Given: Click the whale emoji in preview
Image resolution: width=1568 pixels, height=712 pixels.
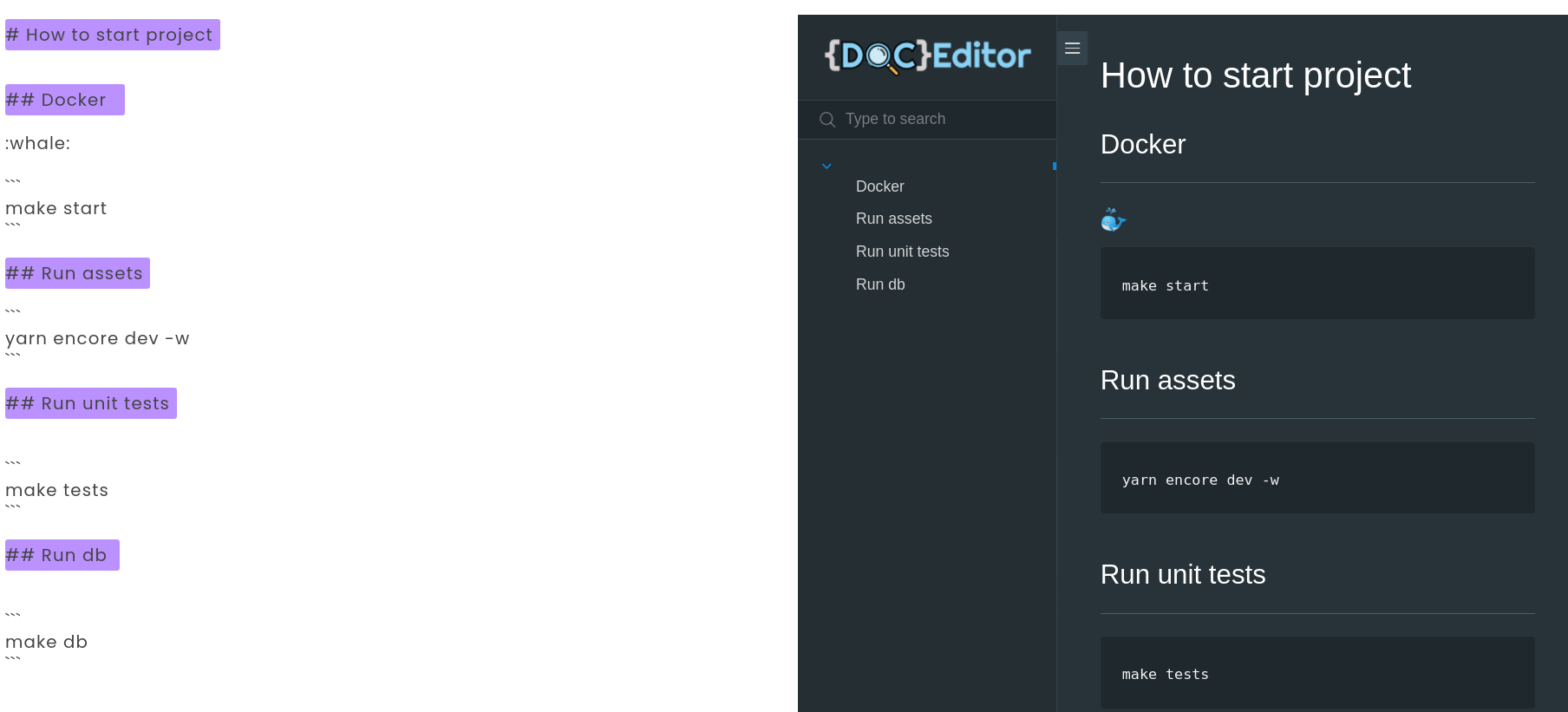Looking at the screenshot, I should [1113, 219].
